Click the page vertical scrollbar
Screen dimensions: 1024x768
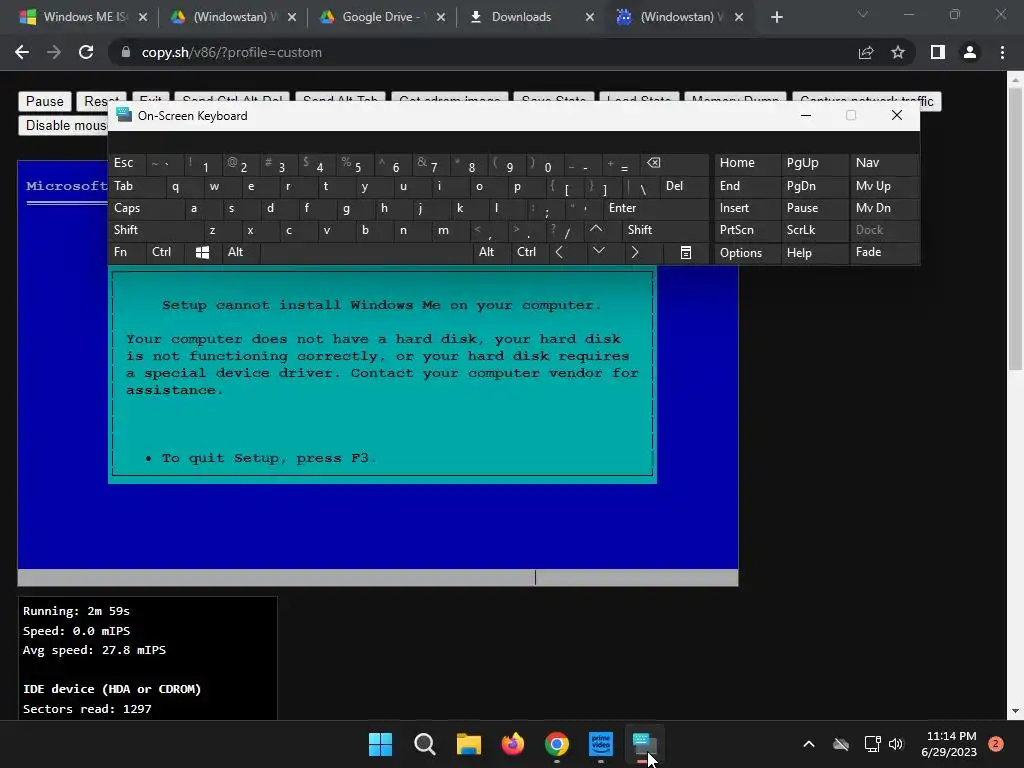1015,229
